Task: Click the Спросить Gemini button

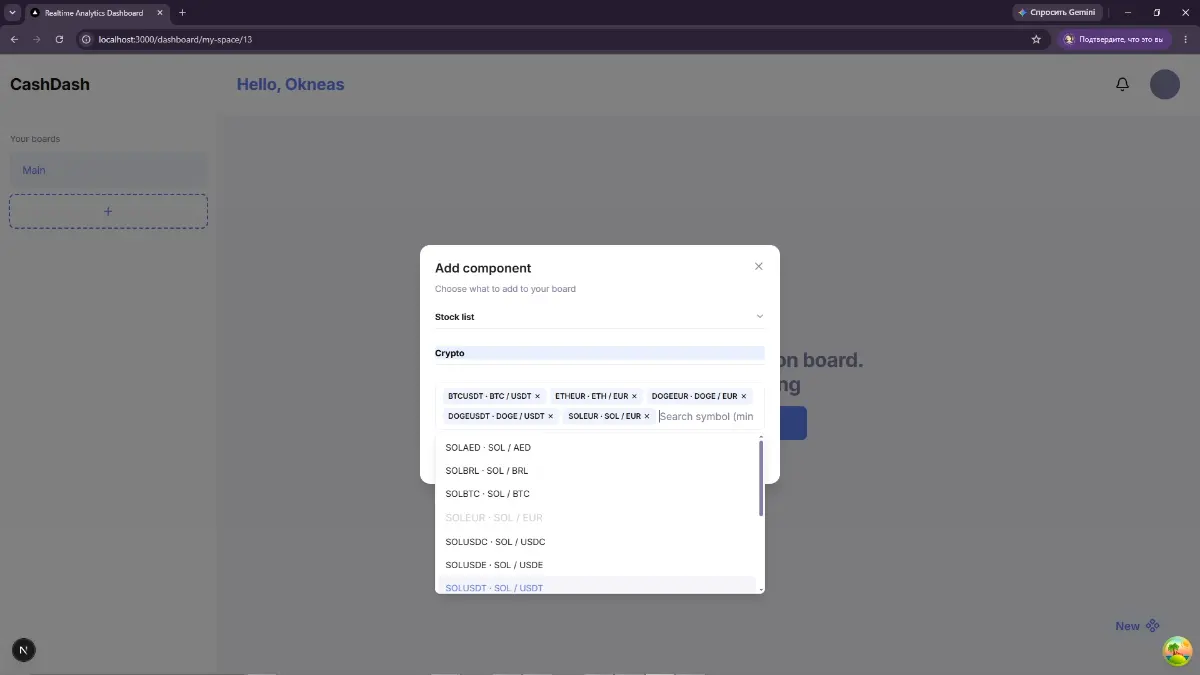Action: coord(1056,13)
